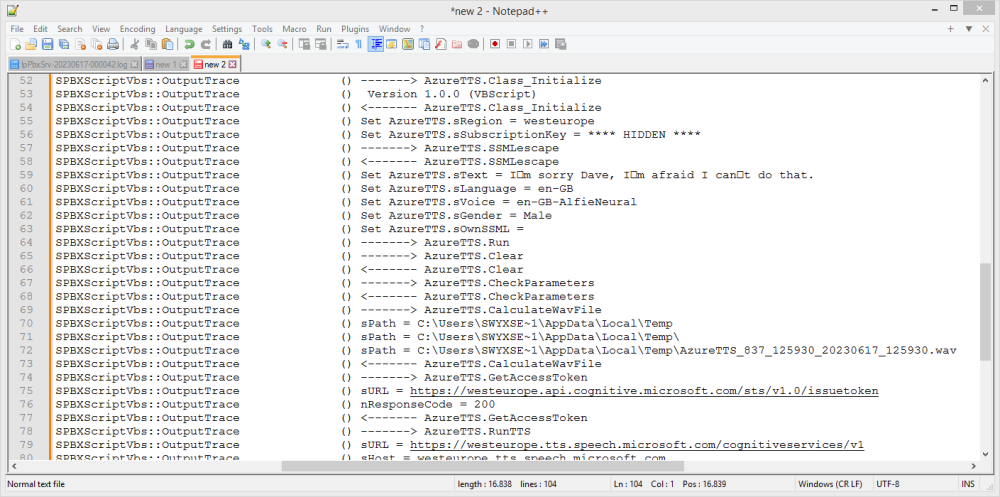Click the Open file folder icon
Screen dimensions: 1000x497
click(31, 44)
